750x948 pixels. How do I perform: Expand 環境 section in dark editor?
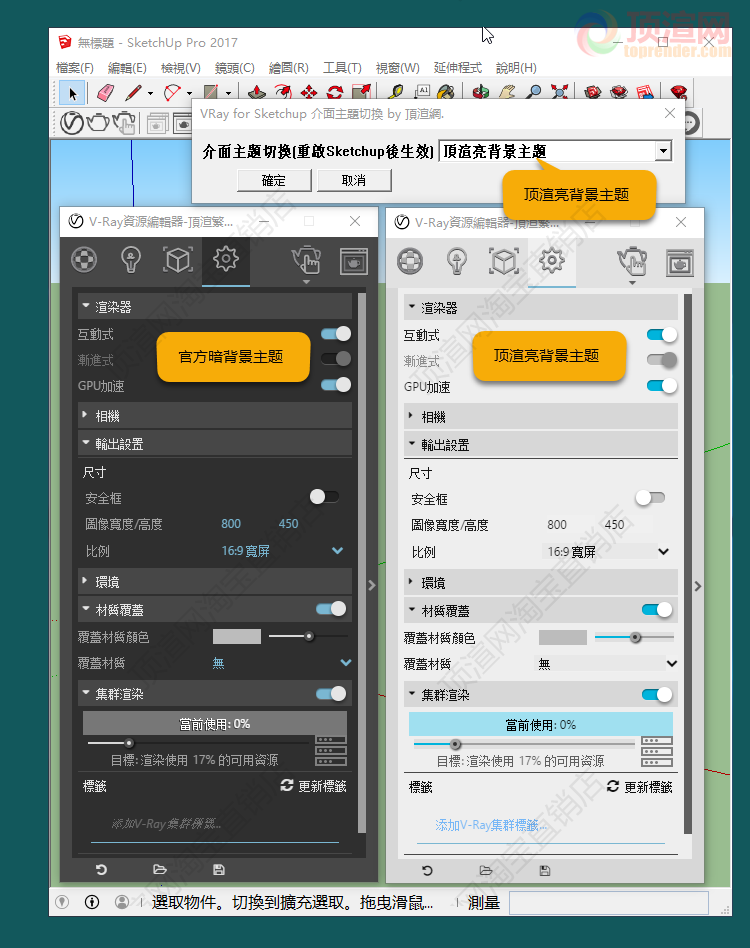pos(215,582)
